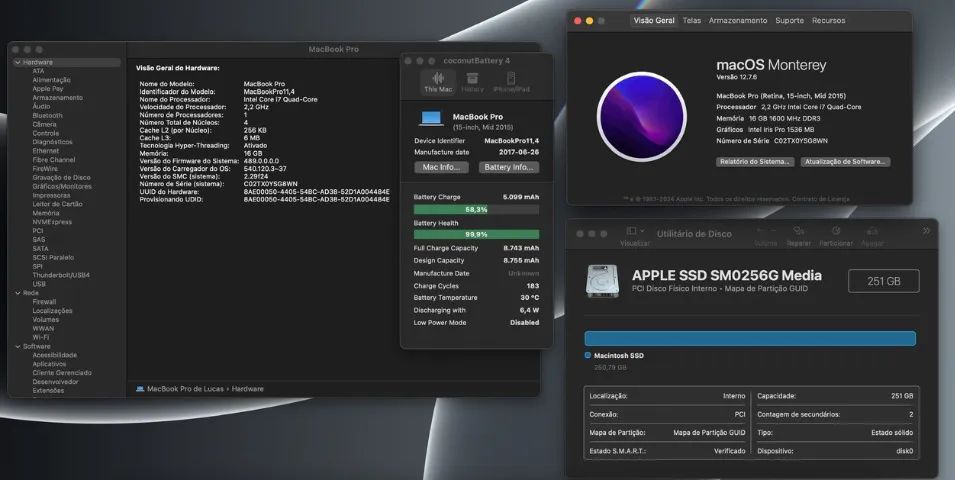The image size is (955, 480).
Task: Click the Charge Cycles value 183
Action: point(533,286)
